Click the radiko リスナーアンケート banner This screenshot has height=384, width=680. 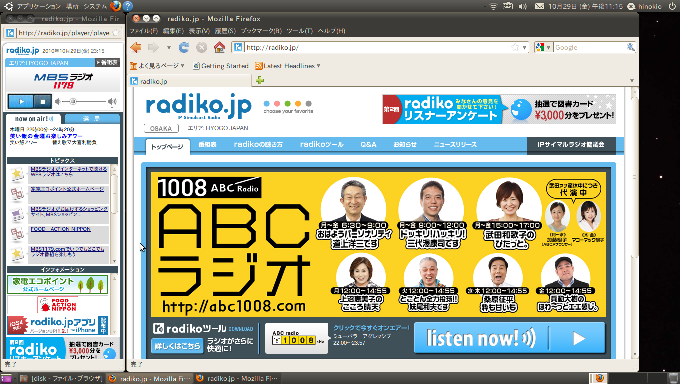click(x=499, y=109)
